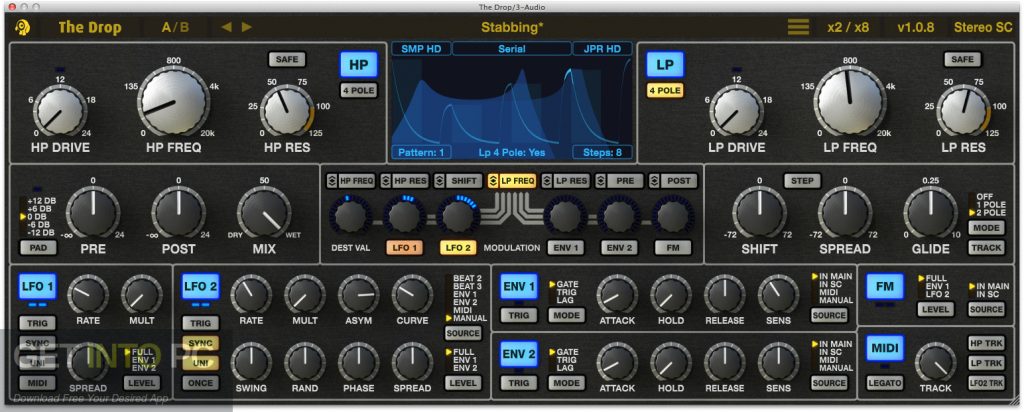1024x412 pixels.
Task: Open the JPR HD dropdown
Action: [x=602, y=48]
